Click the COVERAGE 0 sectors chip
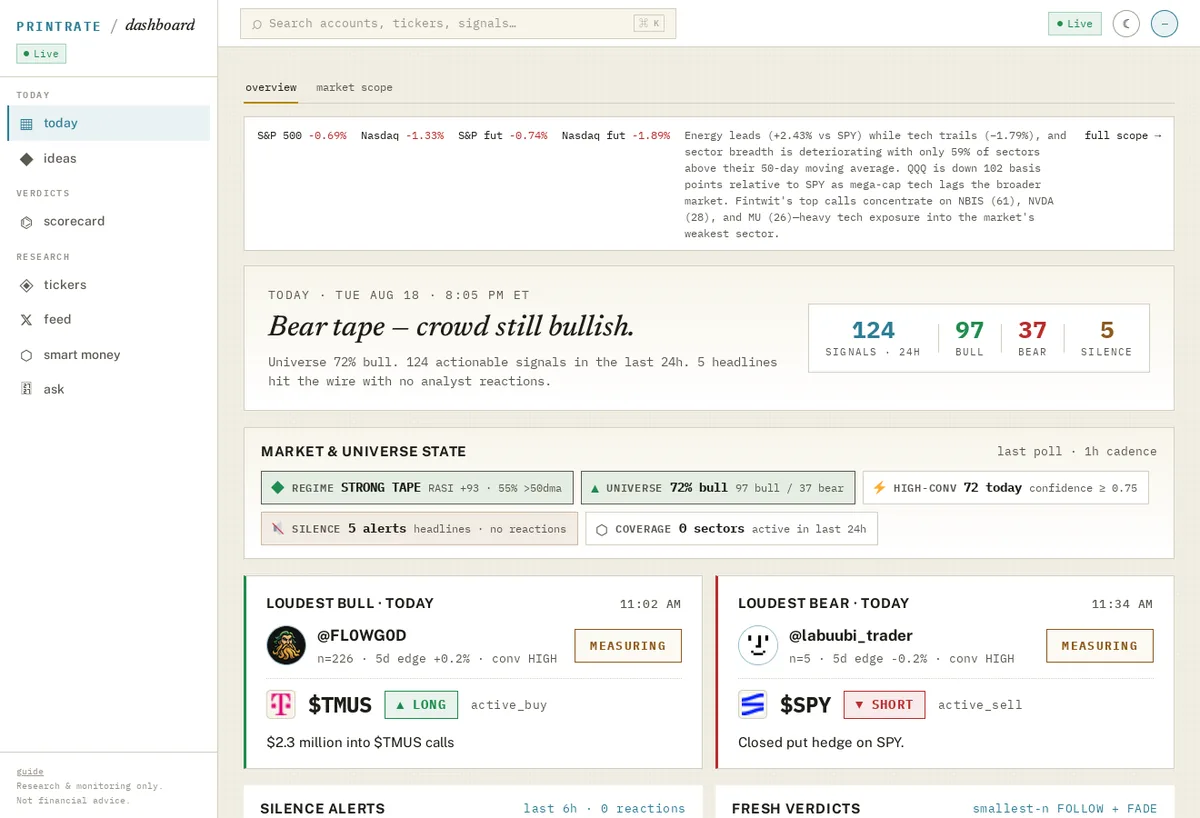Image resolution: width=1200 pixels, height=818 pixels. [731, 529]
